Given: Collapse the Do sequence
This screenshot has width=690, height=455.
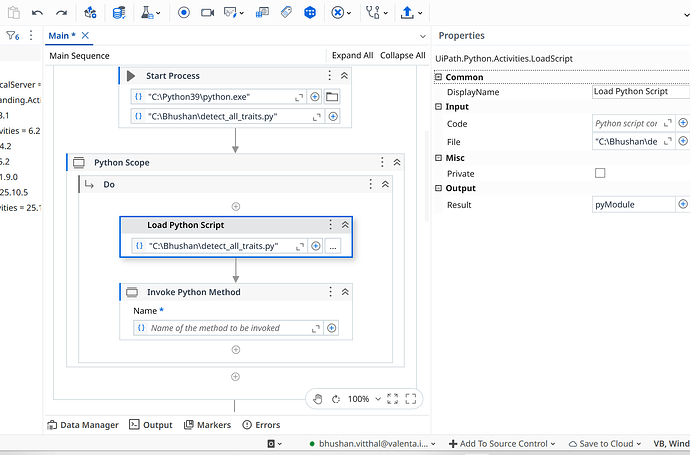Looking at the screenshot, I should point(385,184).
